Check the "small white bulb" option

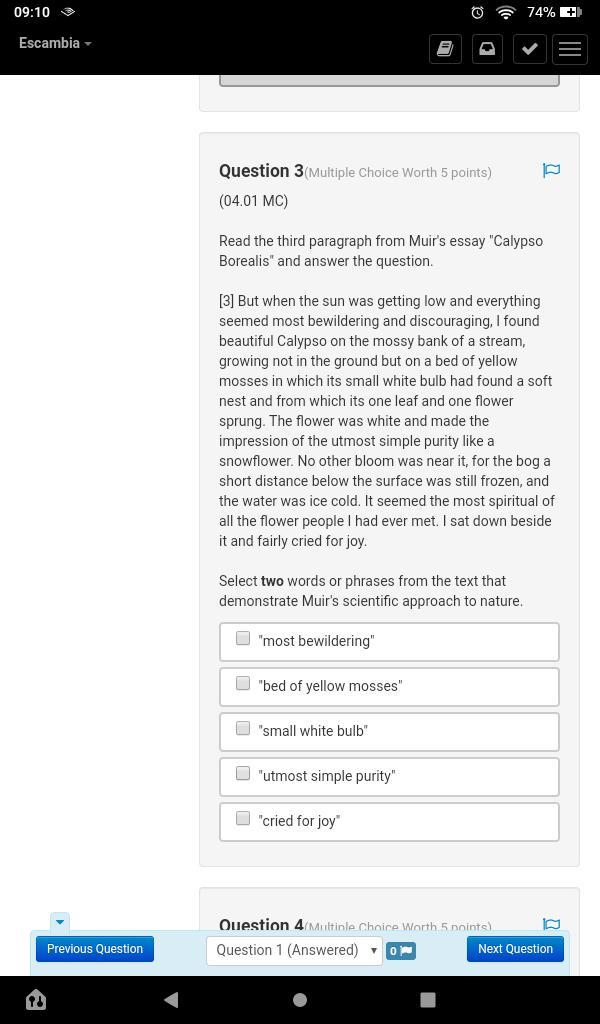(243, 728)
